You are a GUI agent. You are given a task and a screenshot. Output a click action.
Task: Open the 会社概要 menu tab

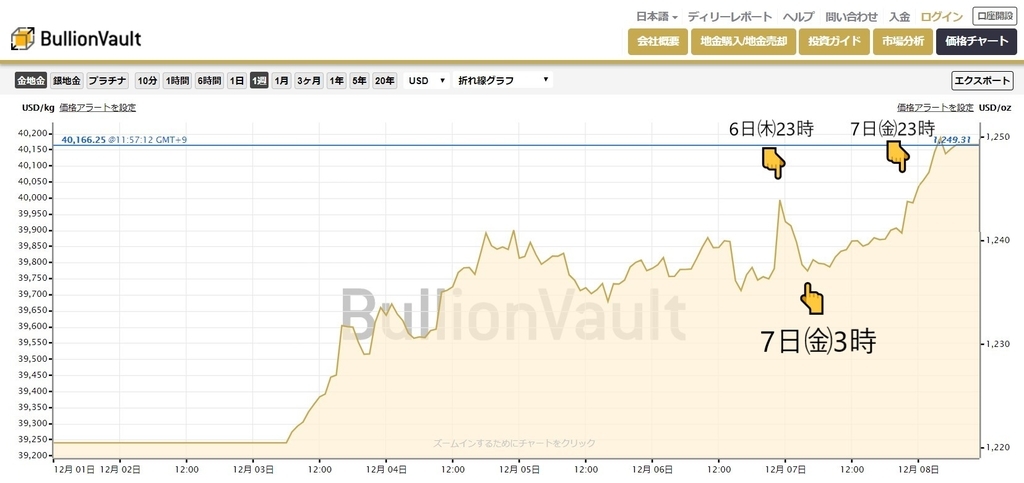tap(658, 41)
